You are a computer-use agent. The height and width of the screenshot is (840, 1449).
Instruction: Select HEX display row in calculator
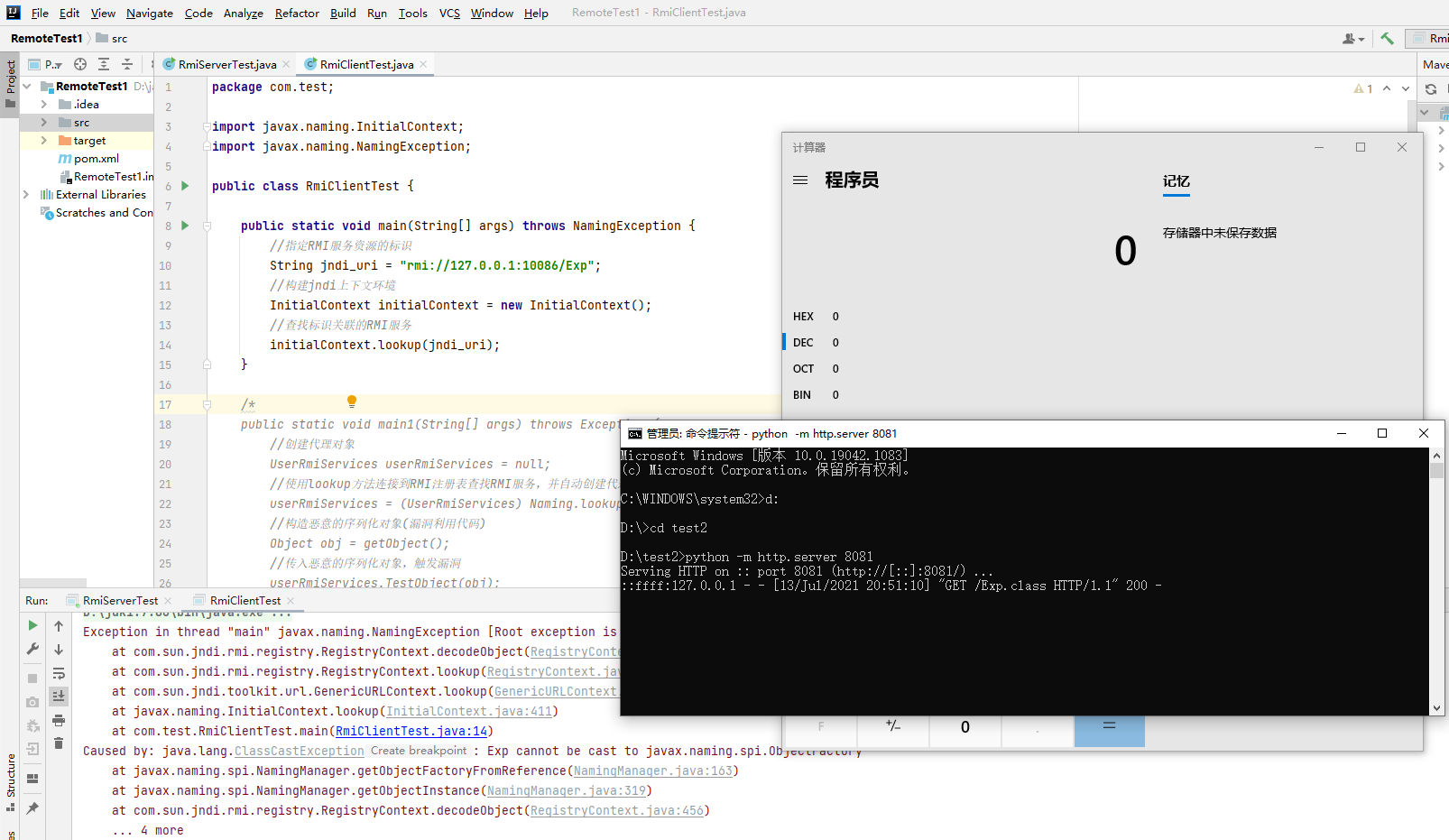pyautogui.click(x=803, y=316)
